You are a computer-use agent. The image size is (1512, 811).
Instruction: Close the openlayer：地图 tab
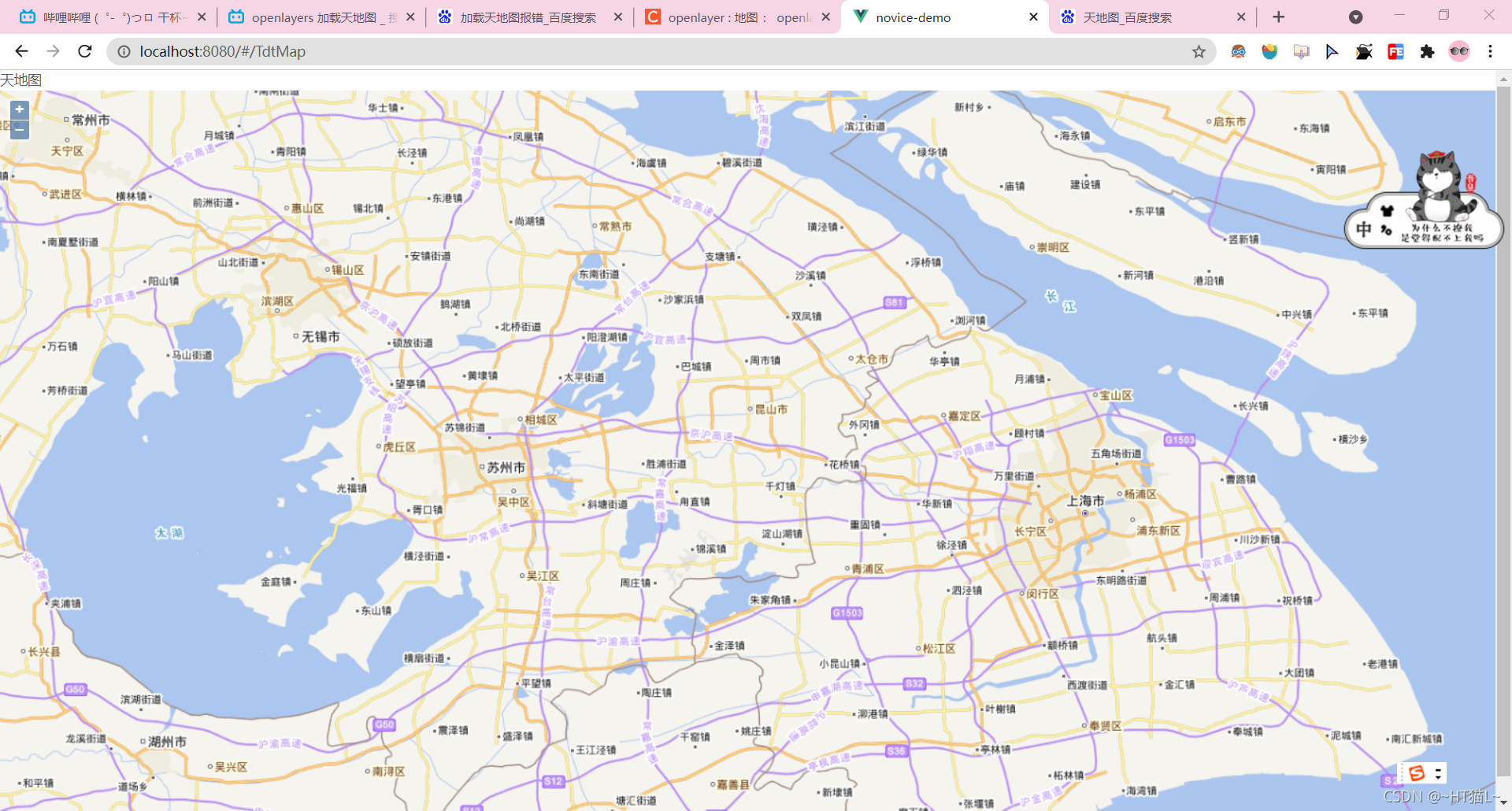(x=825, y=17)
